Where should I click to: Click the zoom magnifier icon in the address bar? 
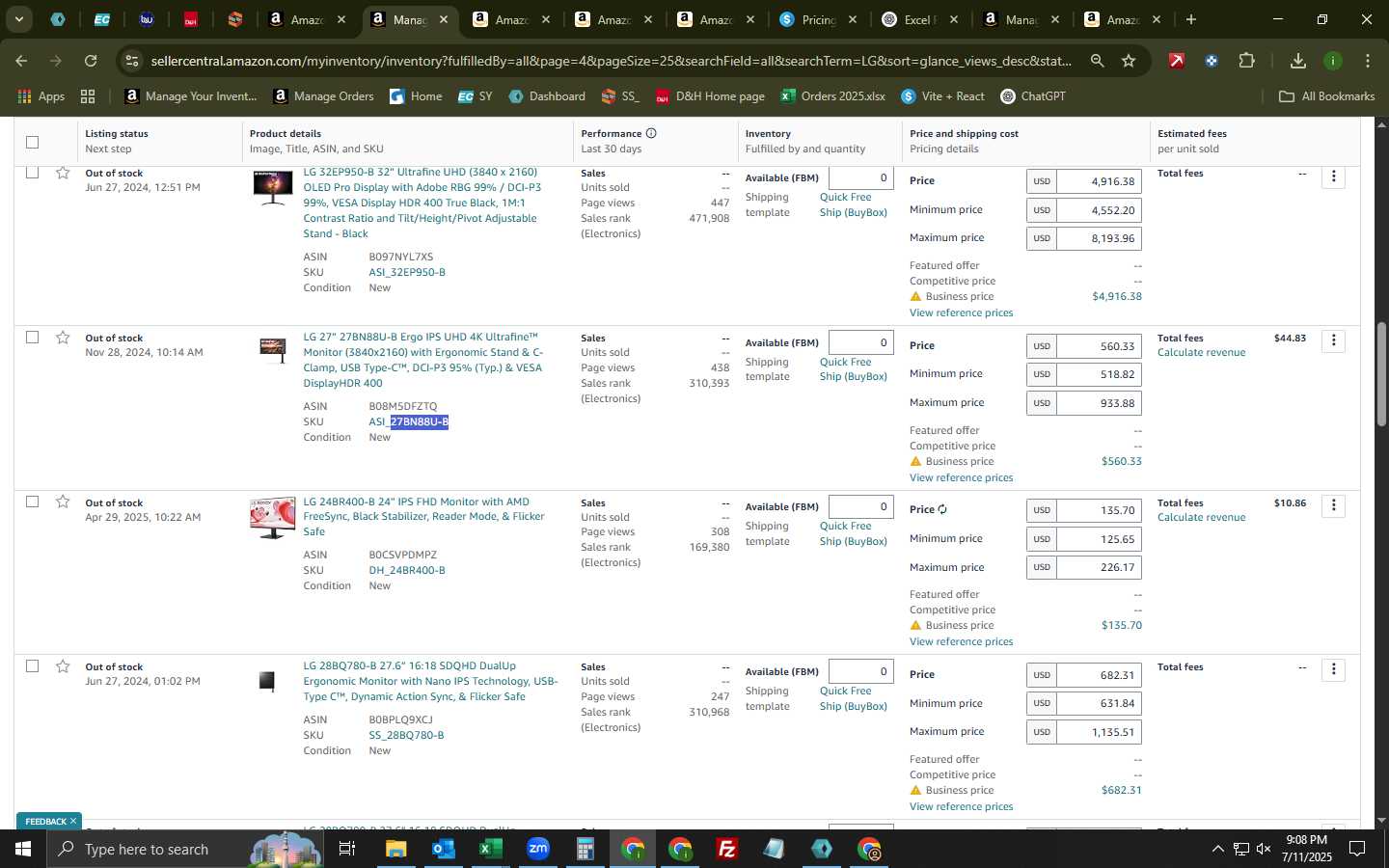(x=1097, y=61)
